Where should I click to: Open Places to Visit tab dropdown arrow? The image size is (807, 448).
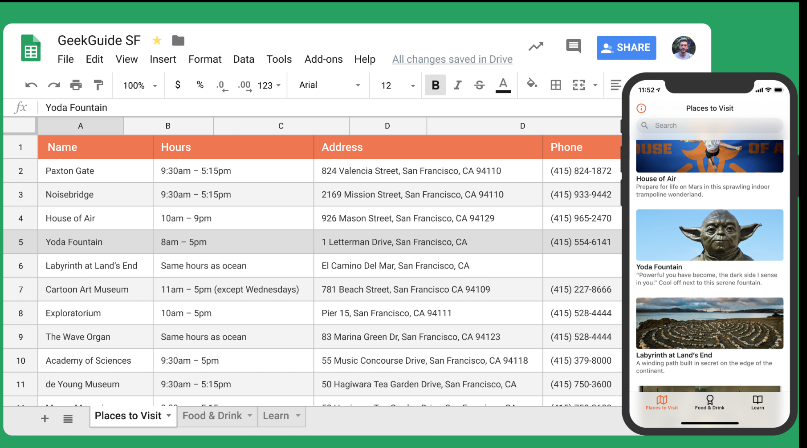click(168, 416)
